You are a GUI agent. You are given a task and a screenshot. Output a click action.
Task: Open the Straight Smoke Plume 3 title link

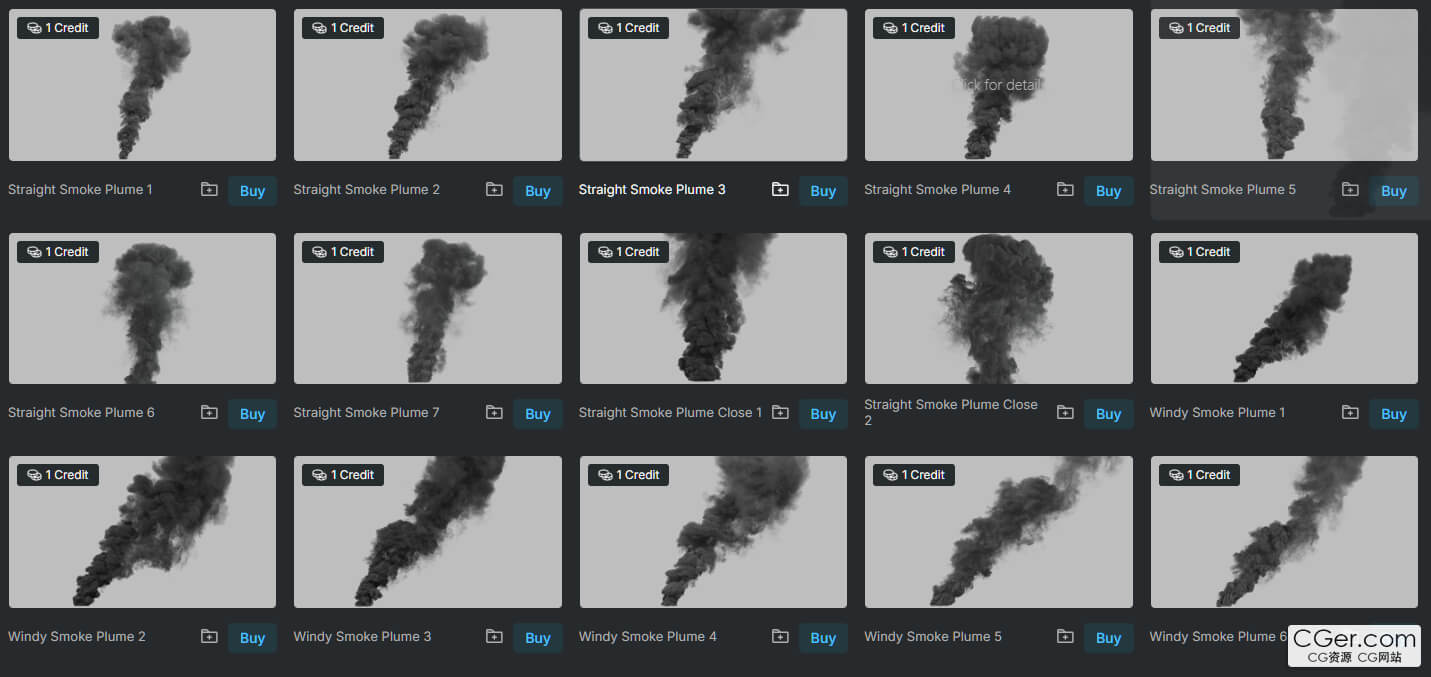652,189
